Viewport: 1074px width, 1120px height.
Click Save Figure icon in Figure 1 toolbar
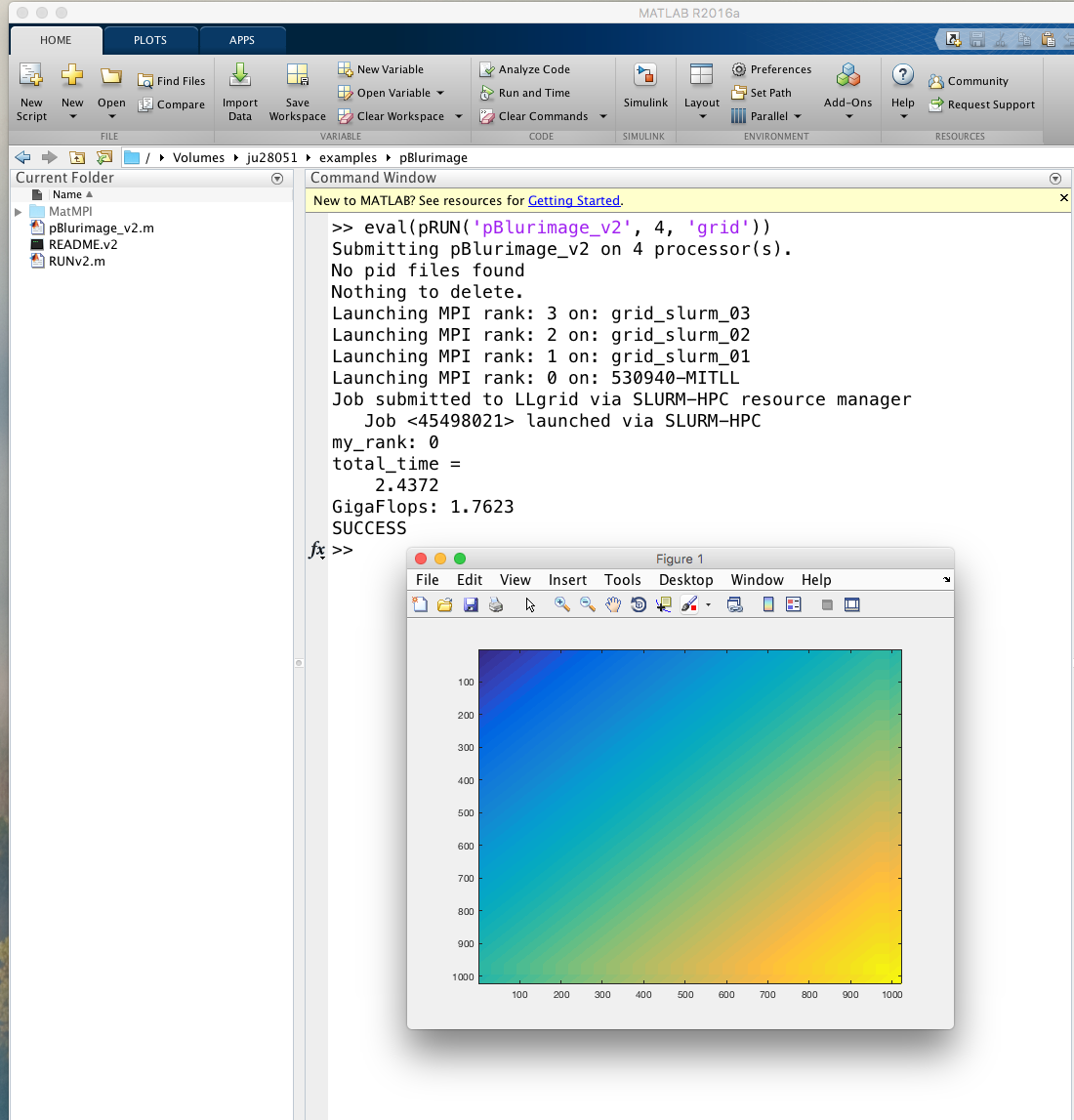(471, 605)
